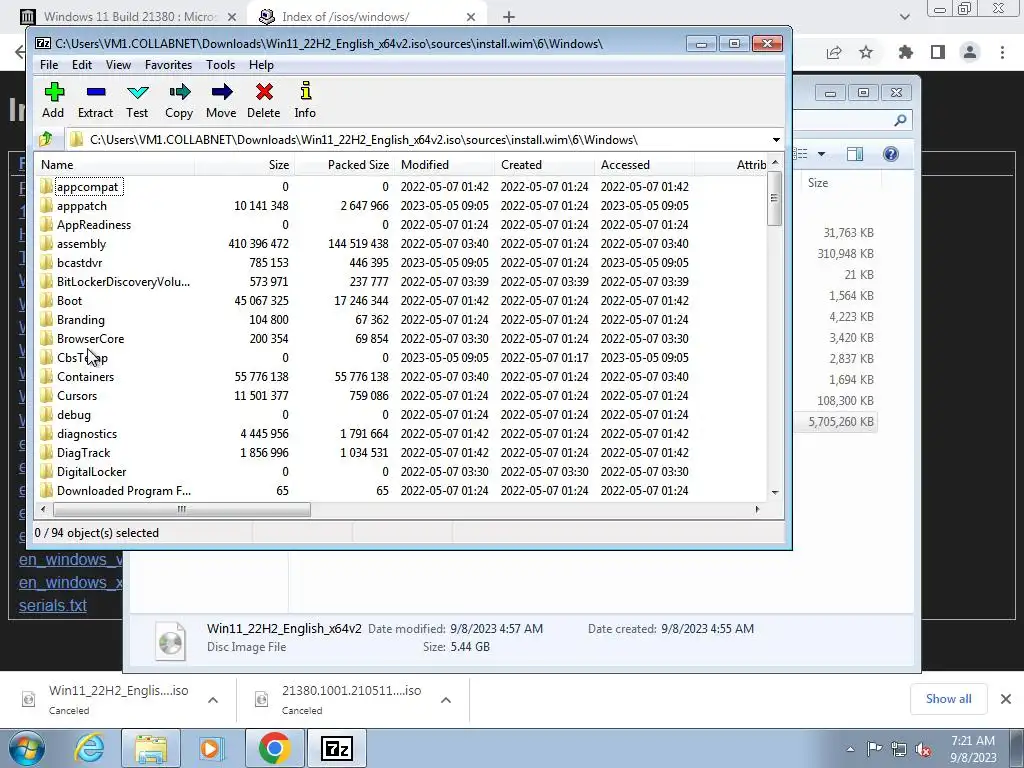Open the Tools menu

(220, 65)
